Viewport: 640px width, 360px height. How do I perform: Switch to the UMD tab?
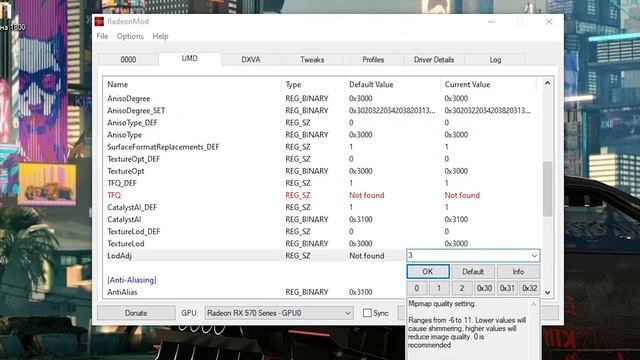coord(190,59)
